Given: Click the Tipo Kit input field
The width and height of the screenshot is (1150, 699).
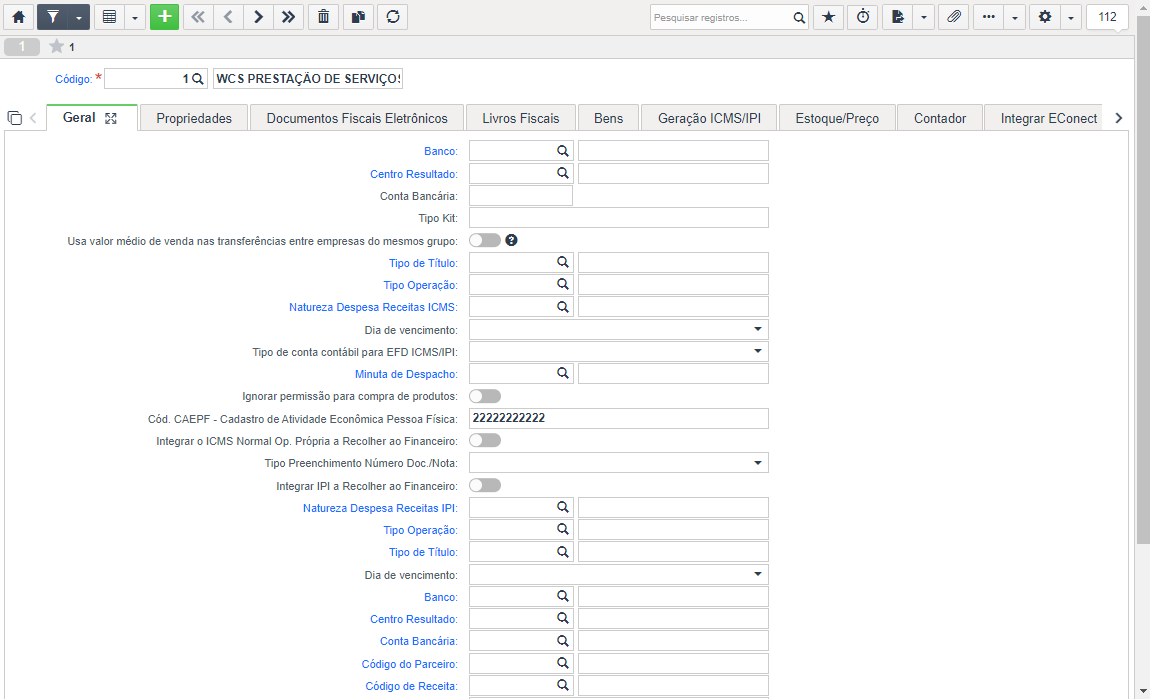Looking at the screenshot, I should tap(619, 218).
